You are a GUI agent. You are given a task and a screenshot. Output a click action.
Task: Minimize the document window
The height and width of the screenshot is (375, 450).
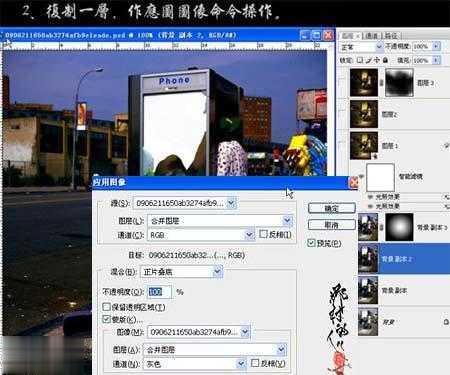[304, 35]
